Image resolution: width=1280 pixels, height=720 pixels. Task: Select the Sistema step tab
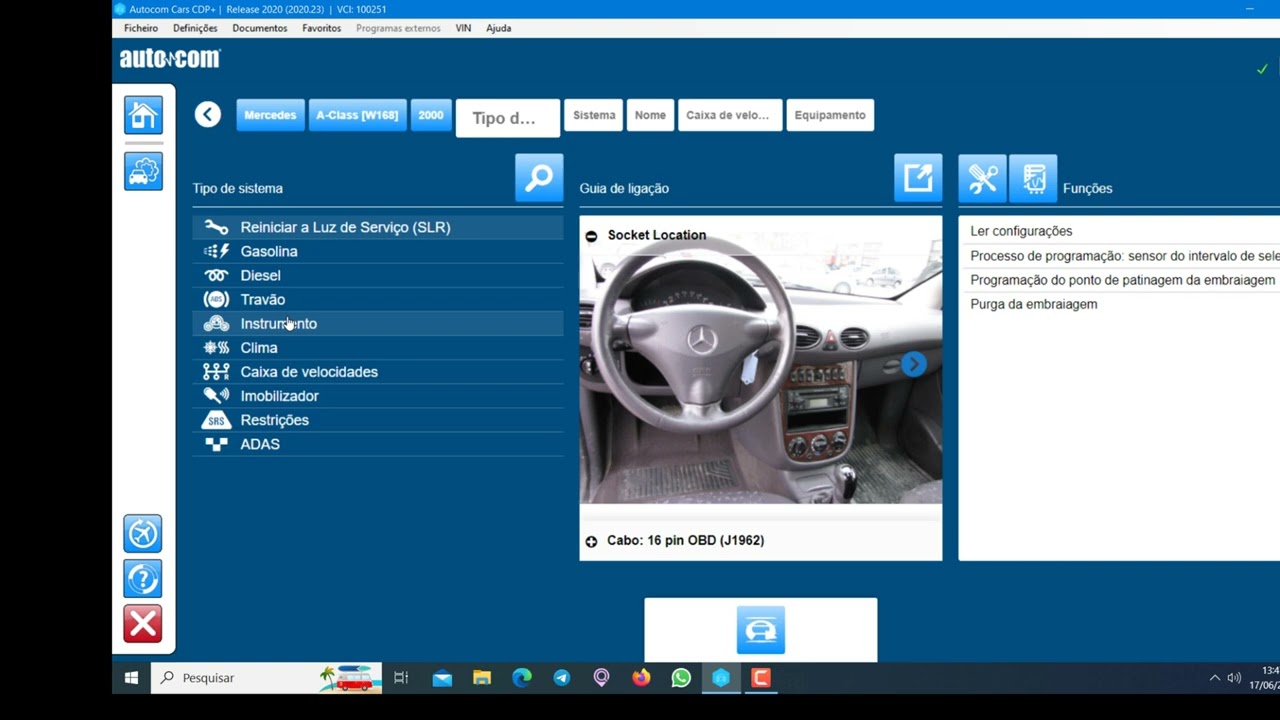pyautogui.click(x=594, y=115)
